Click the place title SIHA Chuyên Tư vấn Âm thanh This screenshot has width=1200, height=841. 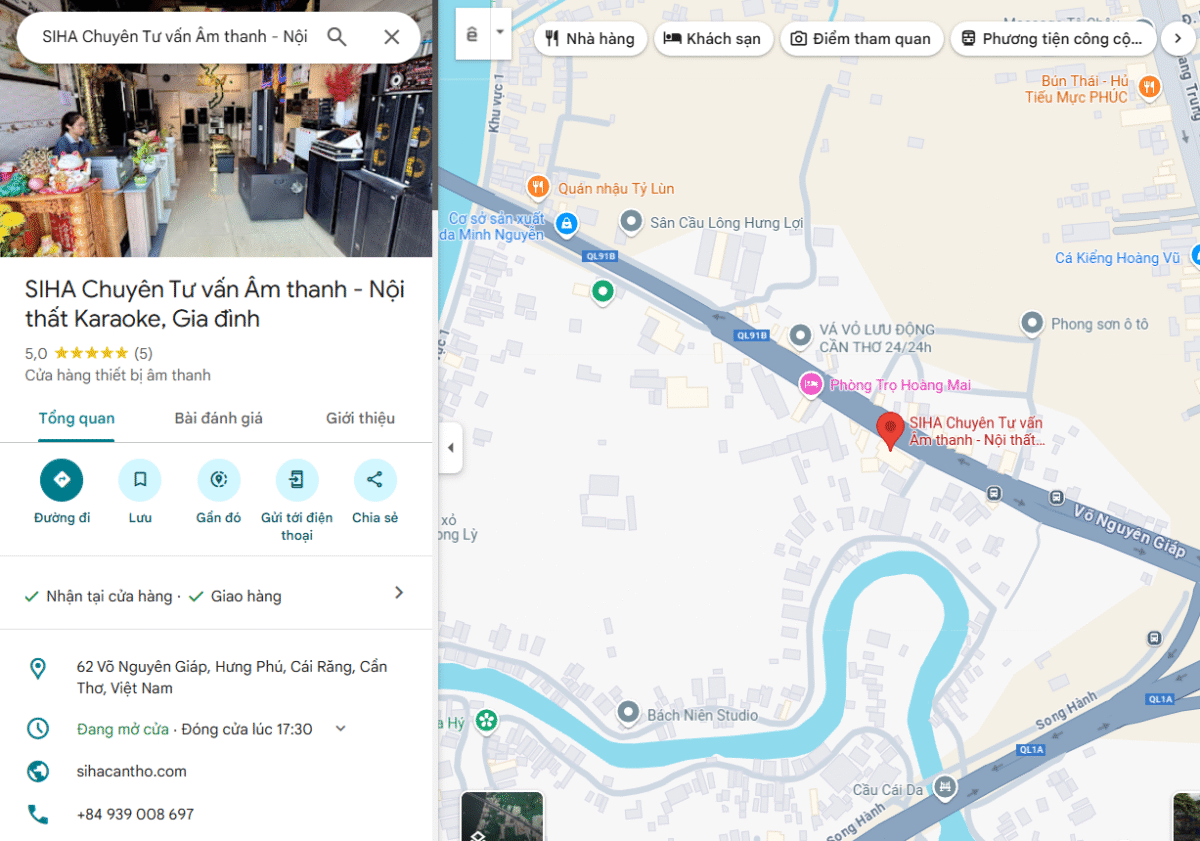(215, 304)
